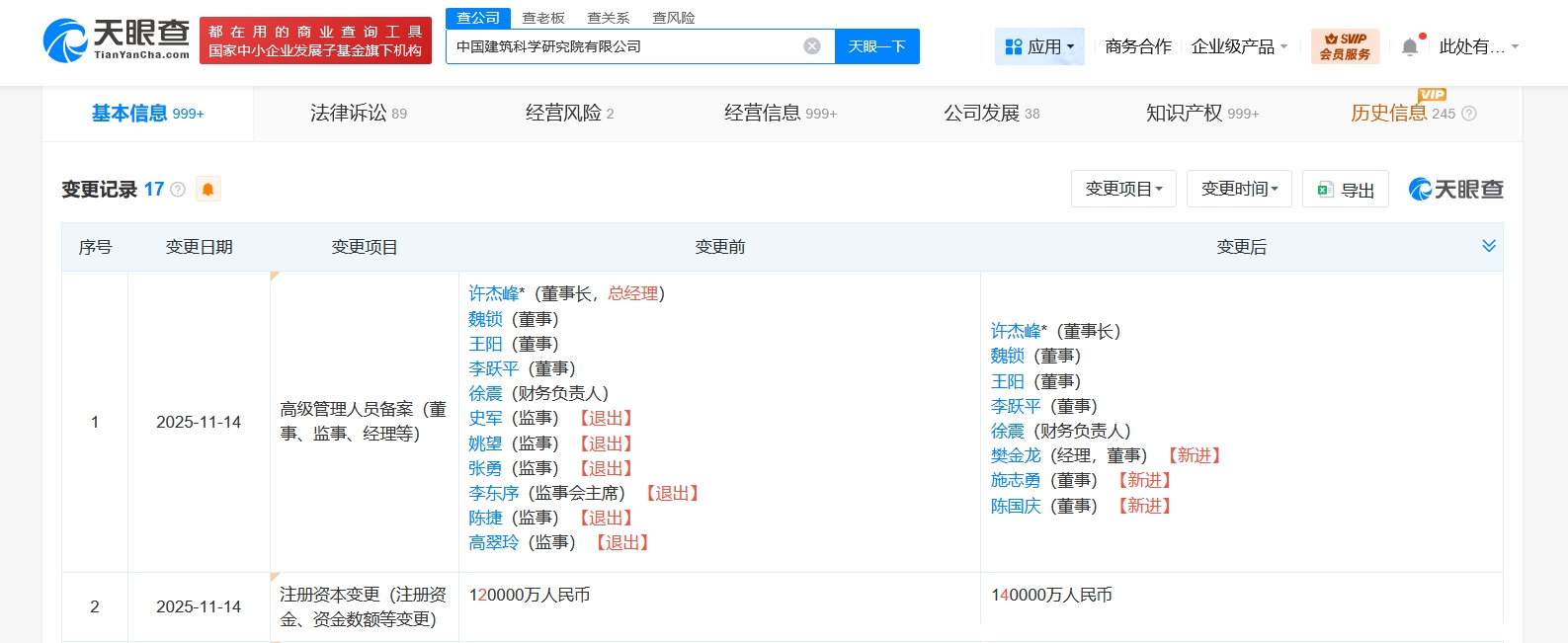Expand the 企业级产品 menu
This screenshot has height=643, width=1568.
click(1239, 46)
